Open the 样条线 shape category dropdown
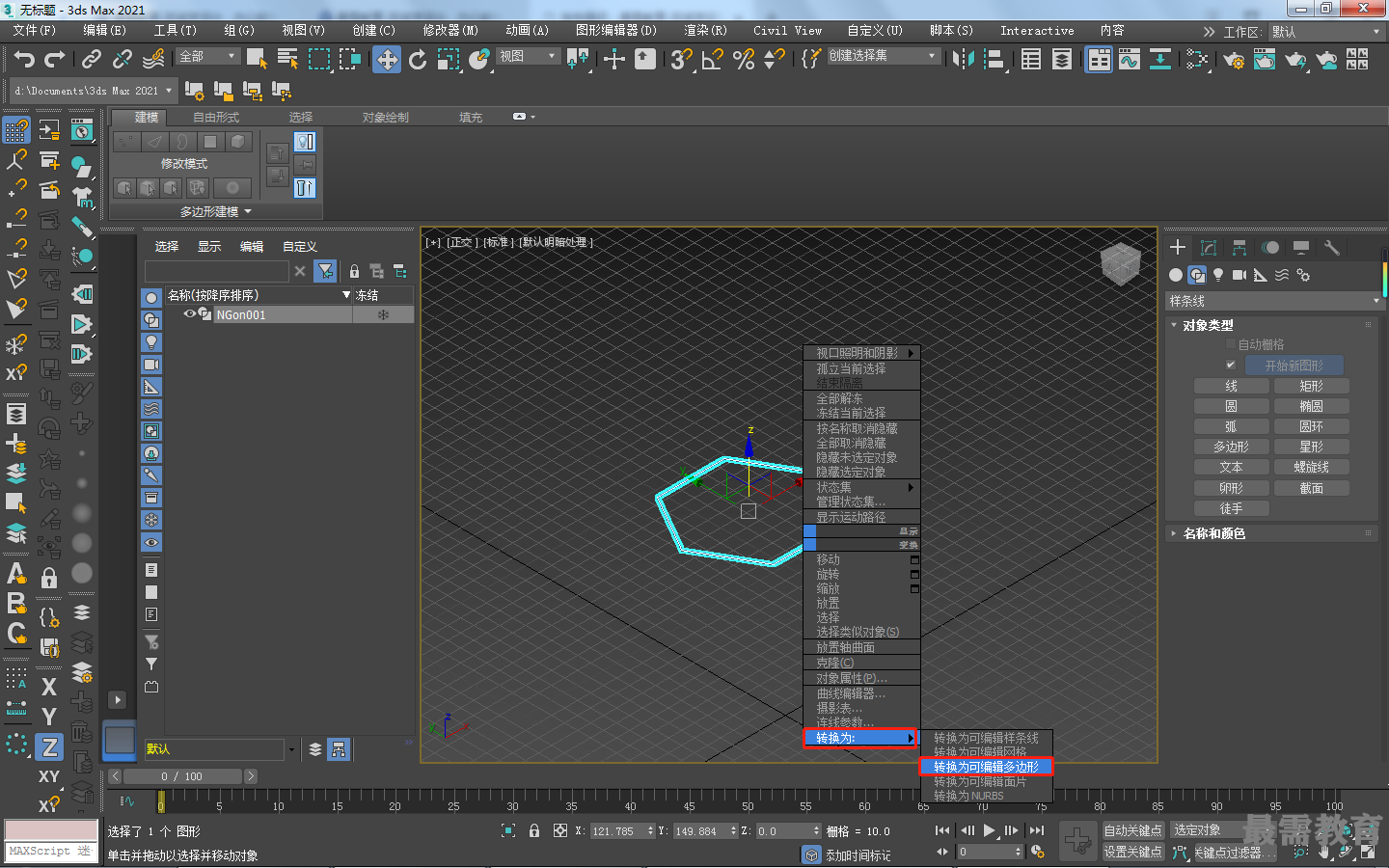This screenshot has height=868, width=1389. click(1275, 302)
